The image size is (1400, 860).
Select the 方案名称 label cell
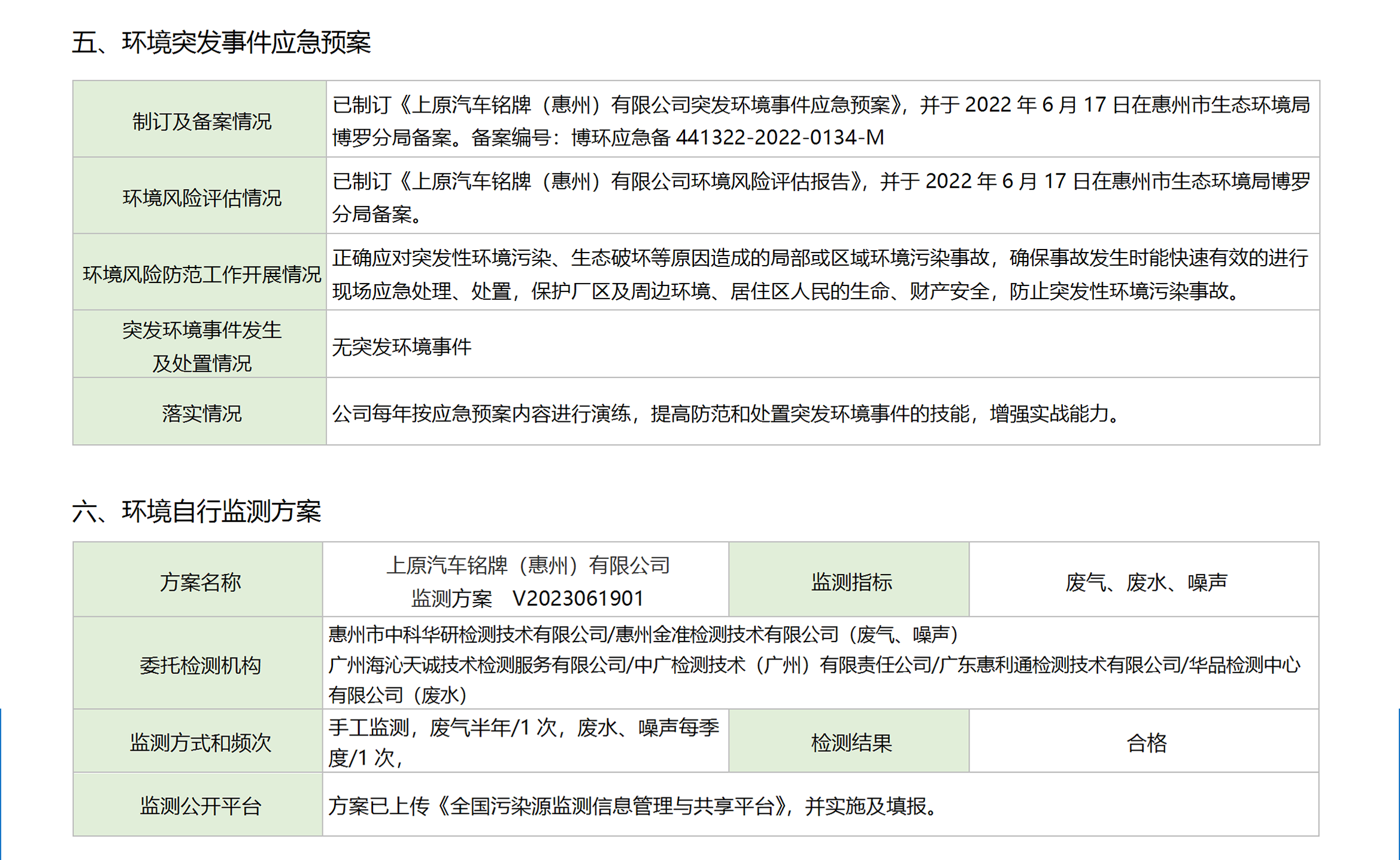click(198, 579)
